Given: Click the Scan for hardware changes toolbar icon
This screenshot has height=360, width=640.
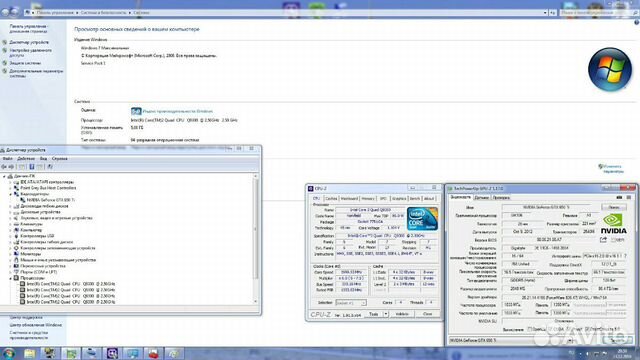Looking at the screenshot, I should point(50,167).
